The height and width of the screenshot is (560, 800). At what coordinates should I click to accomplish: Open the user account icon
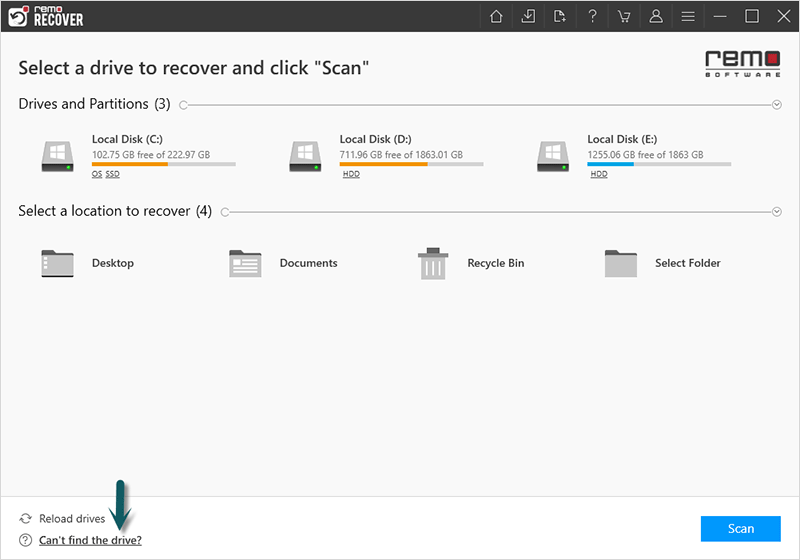click(x=656, y=16)
